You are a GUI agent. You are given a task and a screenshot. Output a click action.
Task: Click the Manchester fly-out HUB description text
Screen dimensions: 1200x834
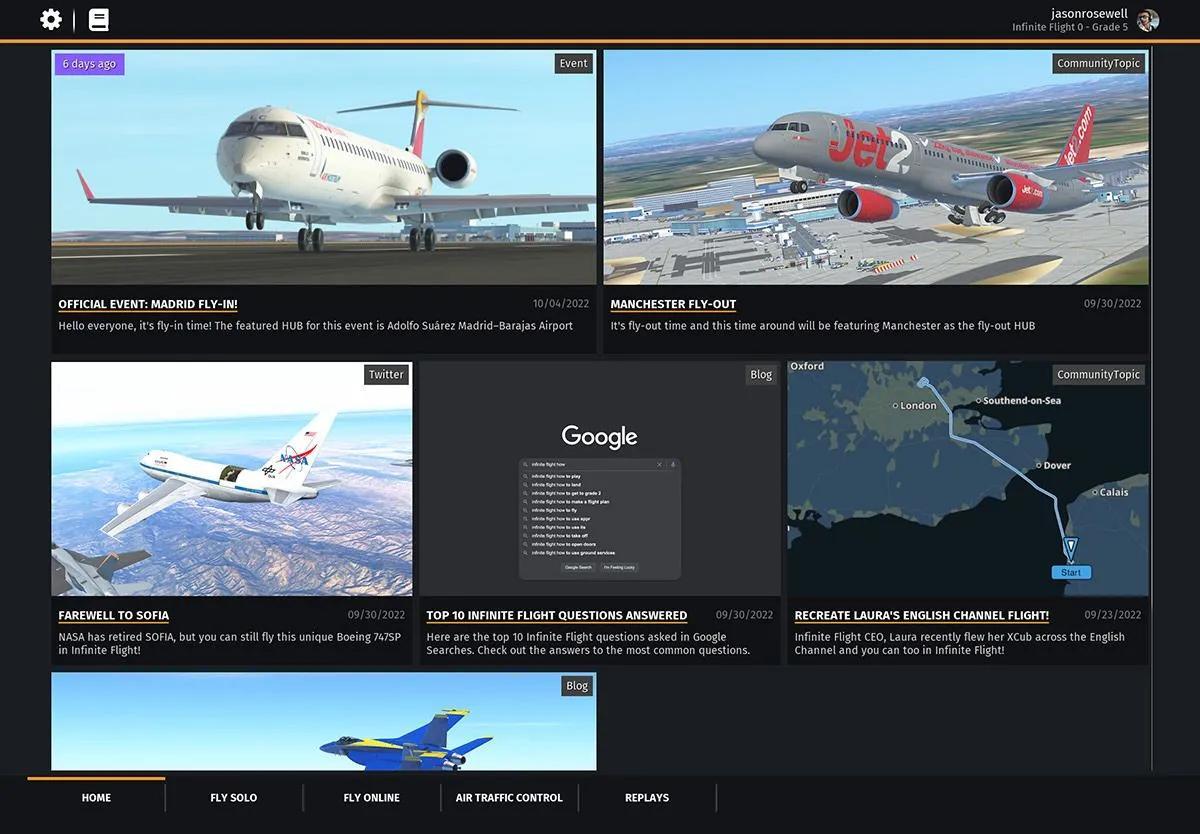click(823, 326)
